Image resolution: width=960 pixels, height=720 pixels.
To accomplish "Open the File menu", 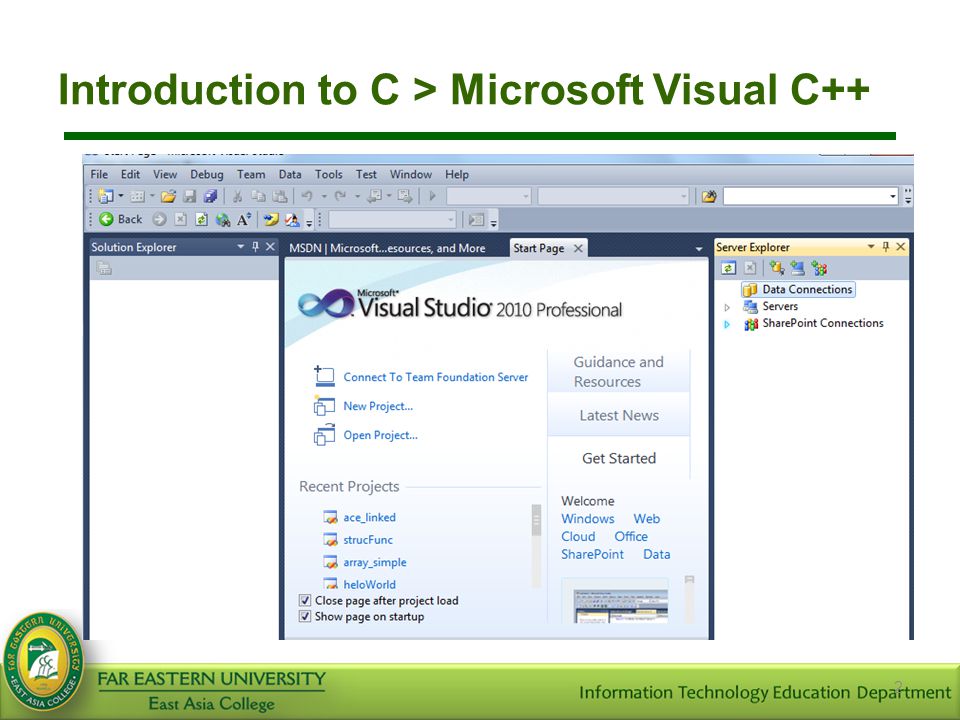I will [x=99, y=174].
